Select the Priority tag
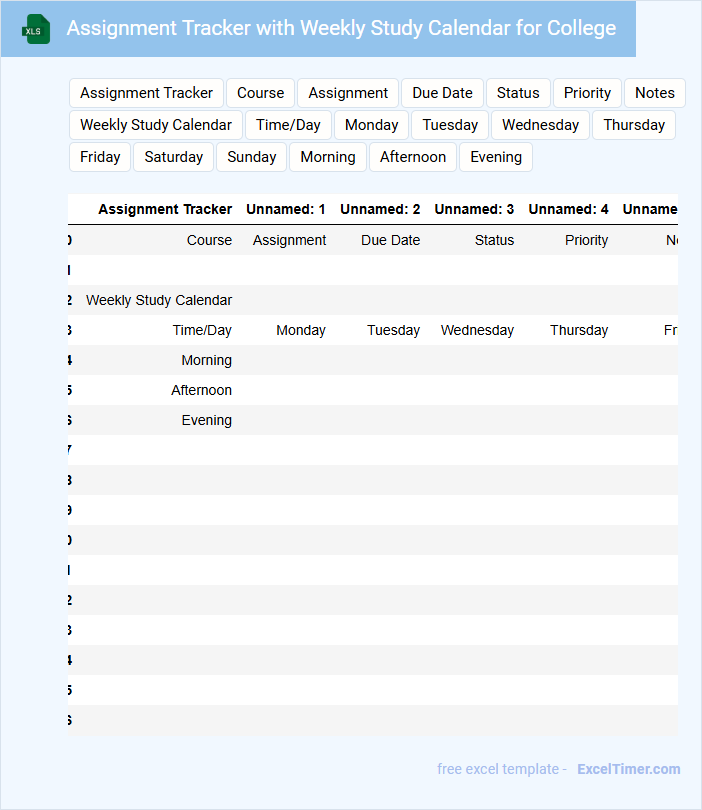 tap(587, 93)
